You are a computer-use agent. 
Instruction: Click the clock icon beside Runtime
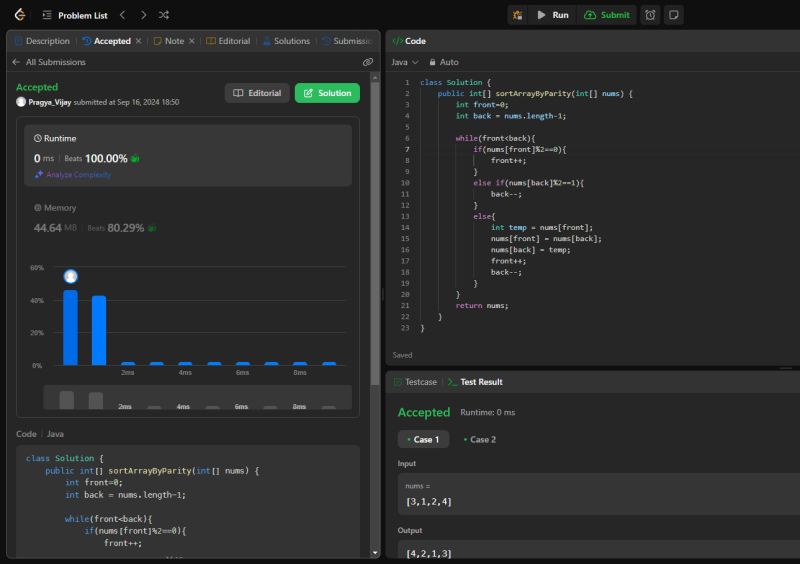[x=38, y=138]
